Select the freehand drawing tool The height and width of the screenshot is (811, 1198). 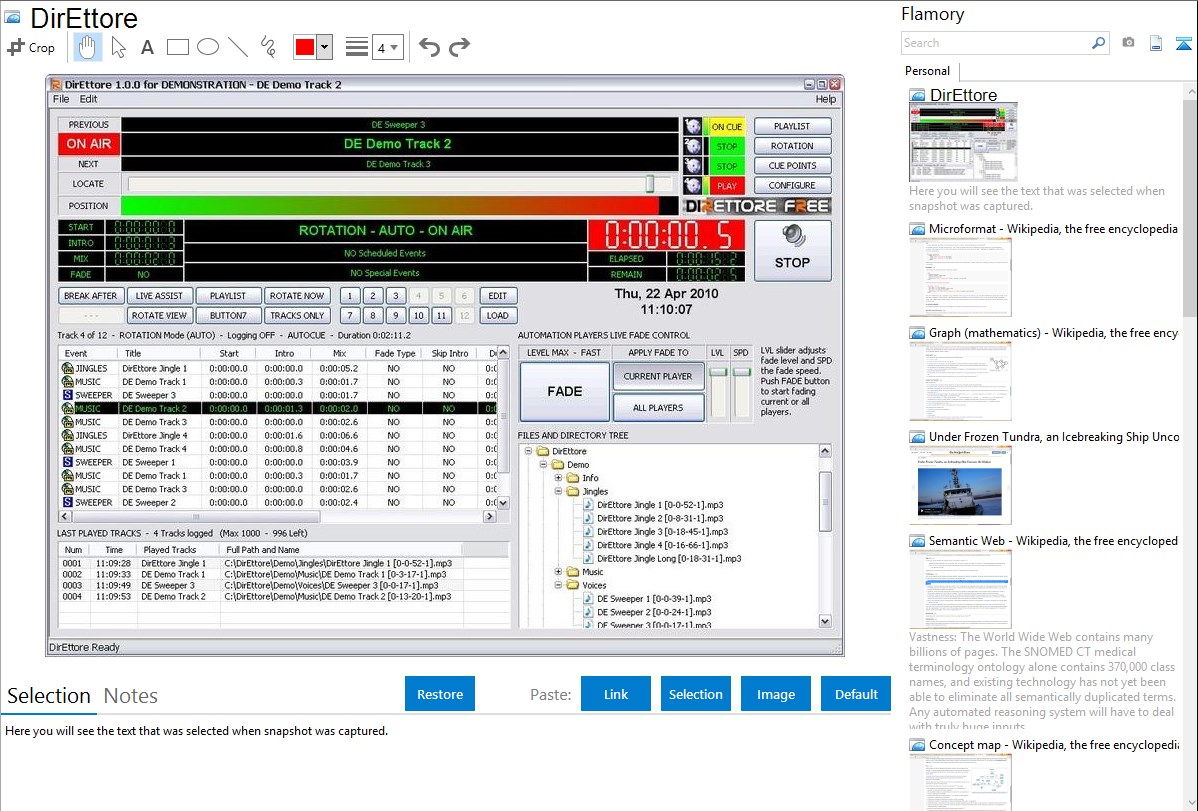[268, 47]
